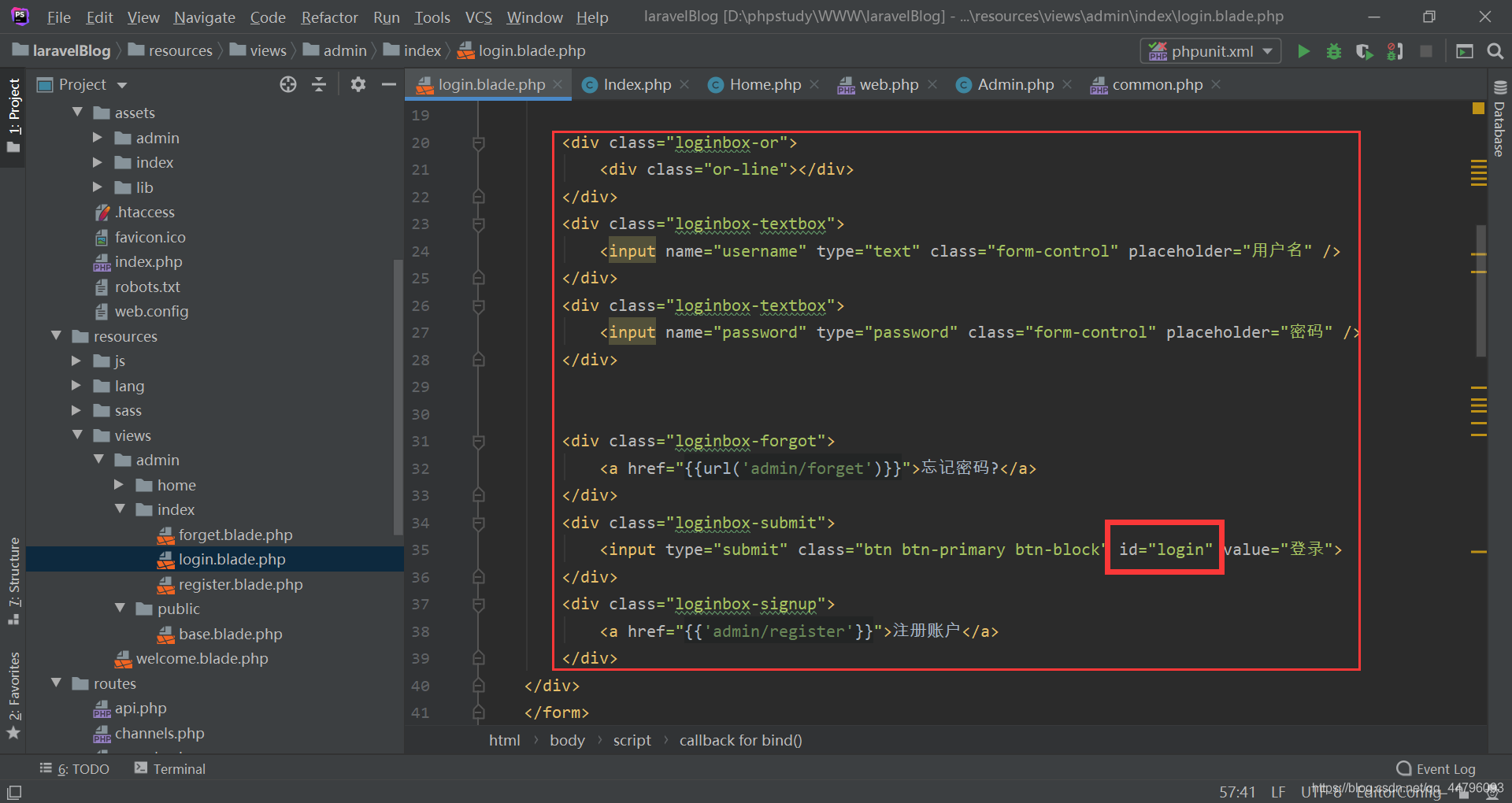1512x803 pixels.
Task: Open the 6: TODO tool window
Action: click(x=75, y=768)
